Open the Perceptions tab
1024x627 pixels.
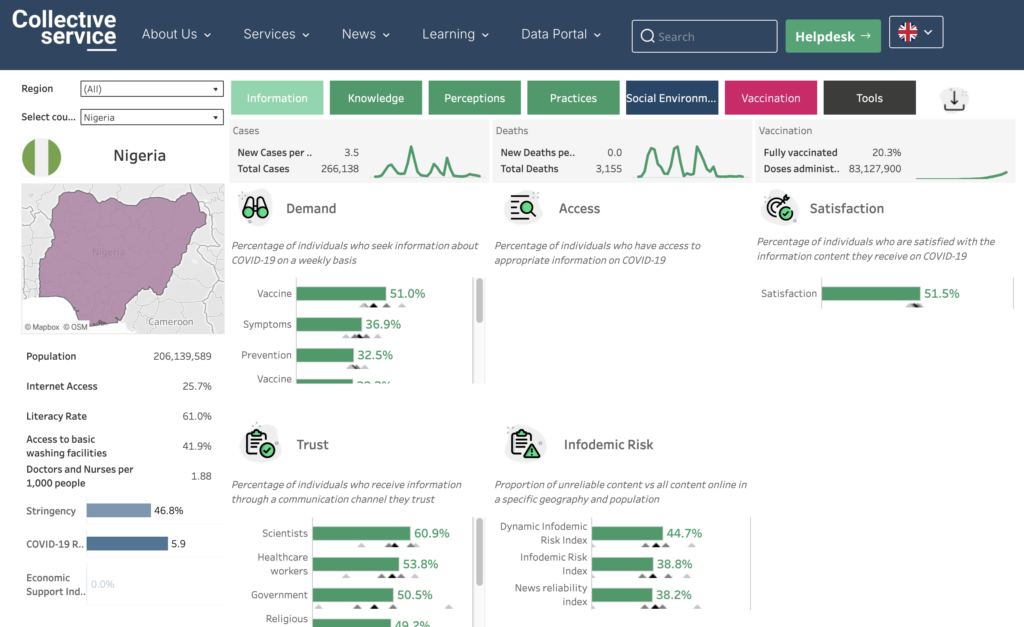[475, 98]
